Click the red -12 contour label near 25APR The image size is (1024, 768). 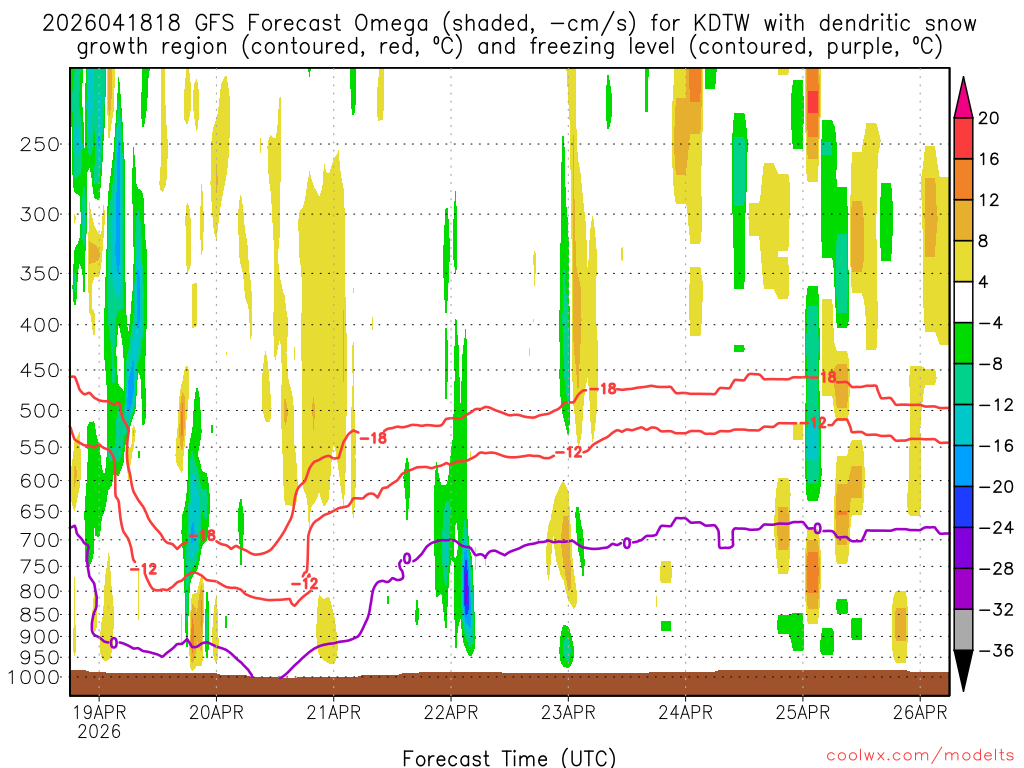pyautogui.click(x=814, y=423)
